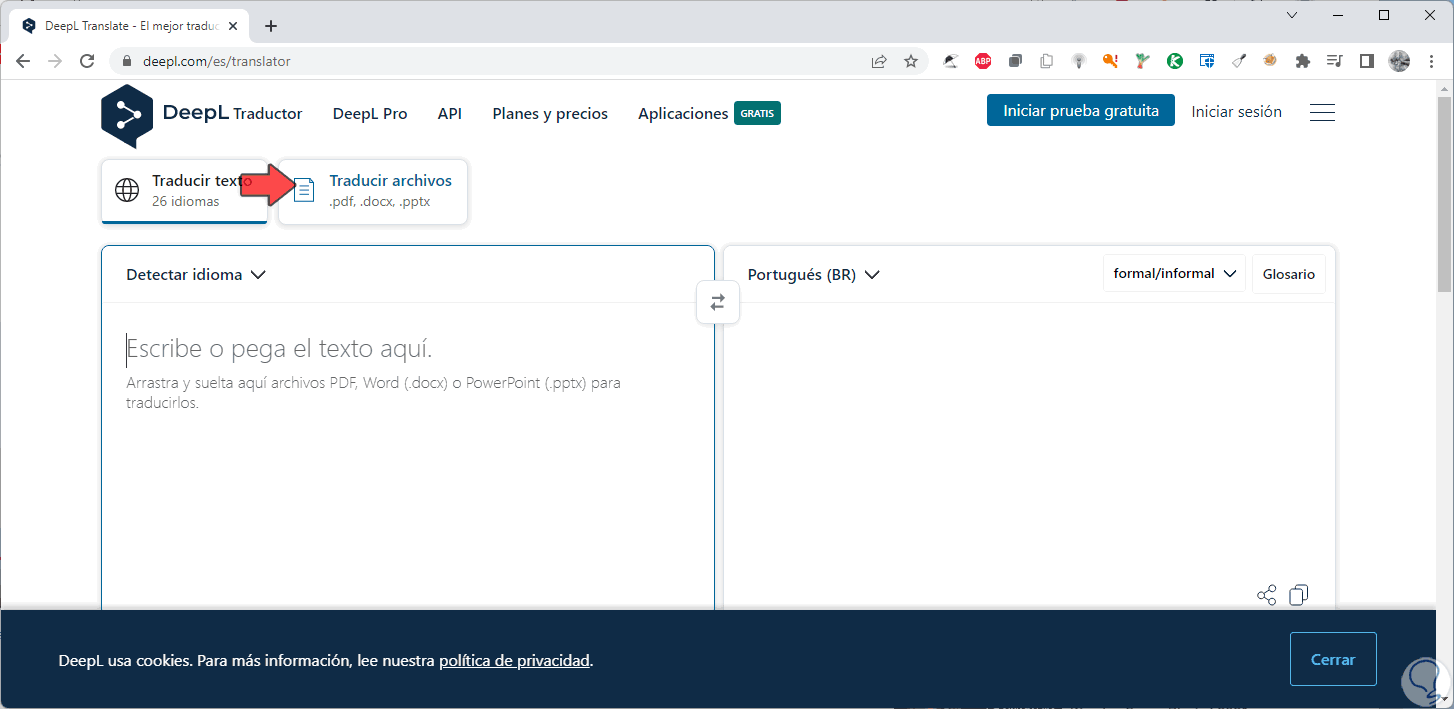1454x709 pixels.
Task: Open Planes y precios
Action: [x=550, y=114]
